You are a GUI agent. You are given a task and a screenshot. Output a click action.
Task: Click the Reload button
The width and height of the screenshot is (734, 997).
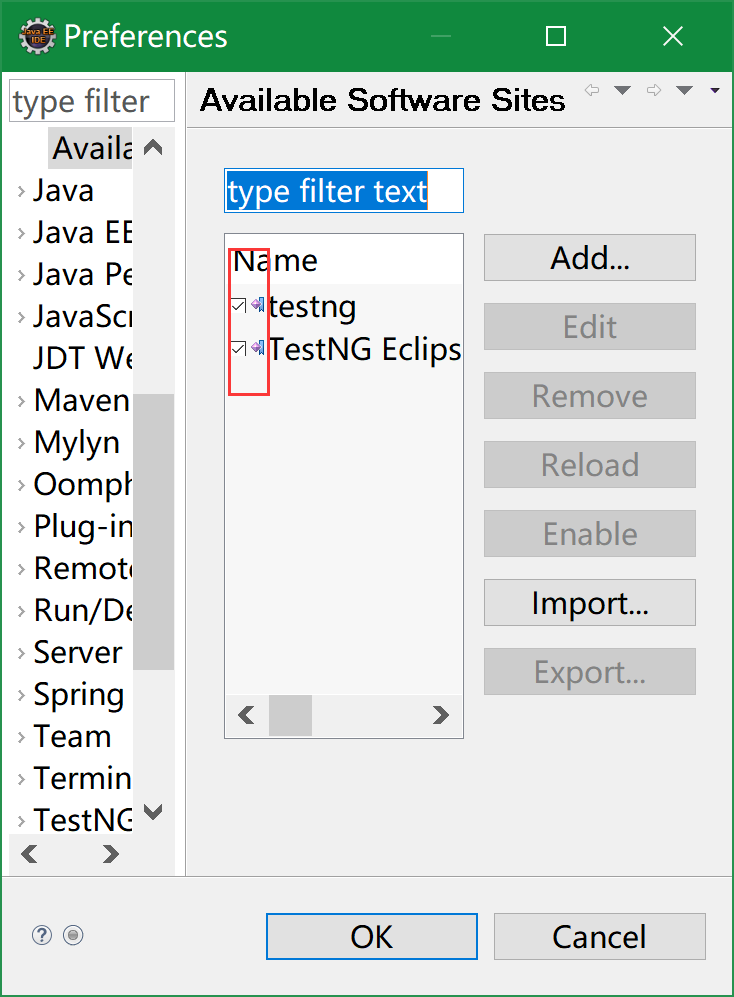click(590, 464)
